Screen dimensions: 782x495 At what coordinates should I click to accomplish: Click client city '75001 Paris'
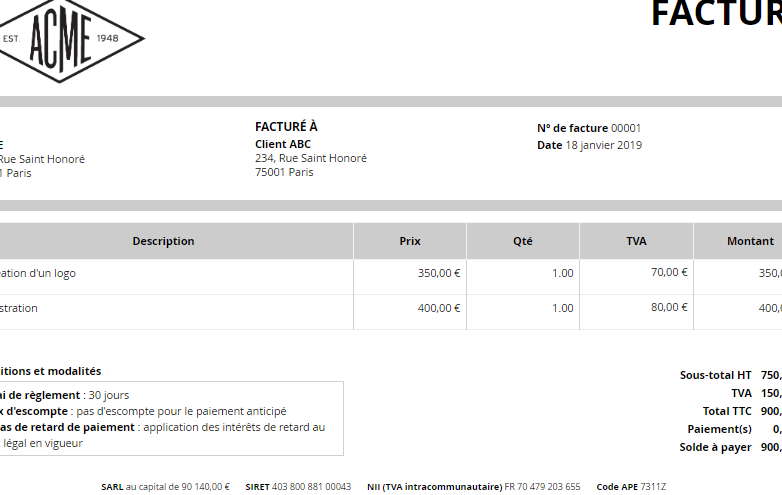pyautogui.click(x=284, y=172)
